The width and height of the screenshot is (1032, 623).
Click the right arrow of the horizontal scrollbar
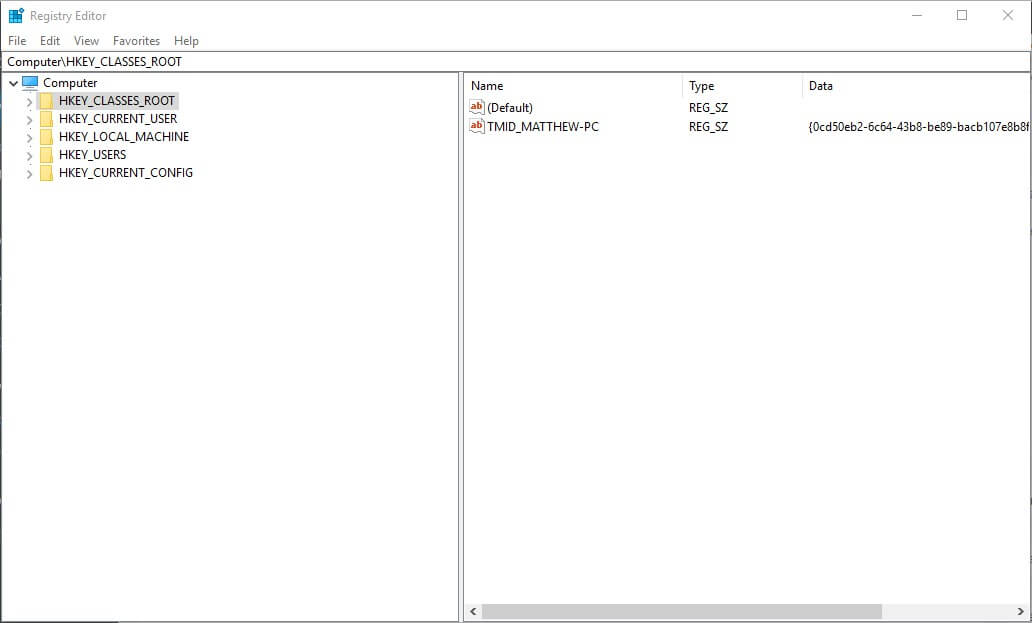(1020, 611)
